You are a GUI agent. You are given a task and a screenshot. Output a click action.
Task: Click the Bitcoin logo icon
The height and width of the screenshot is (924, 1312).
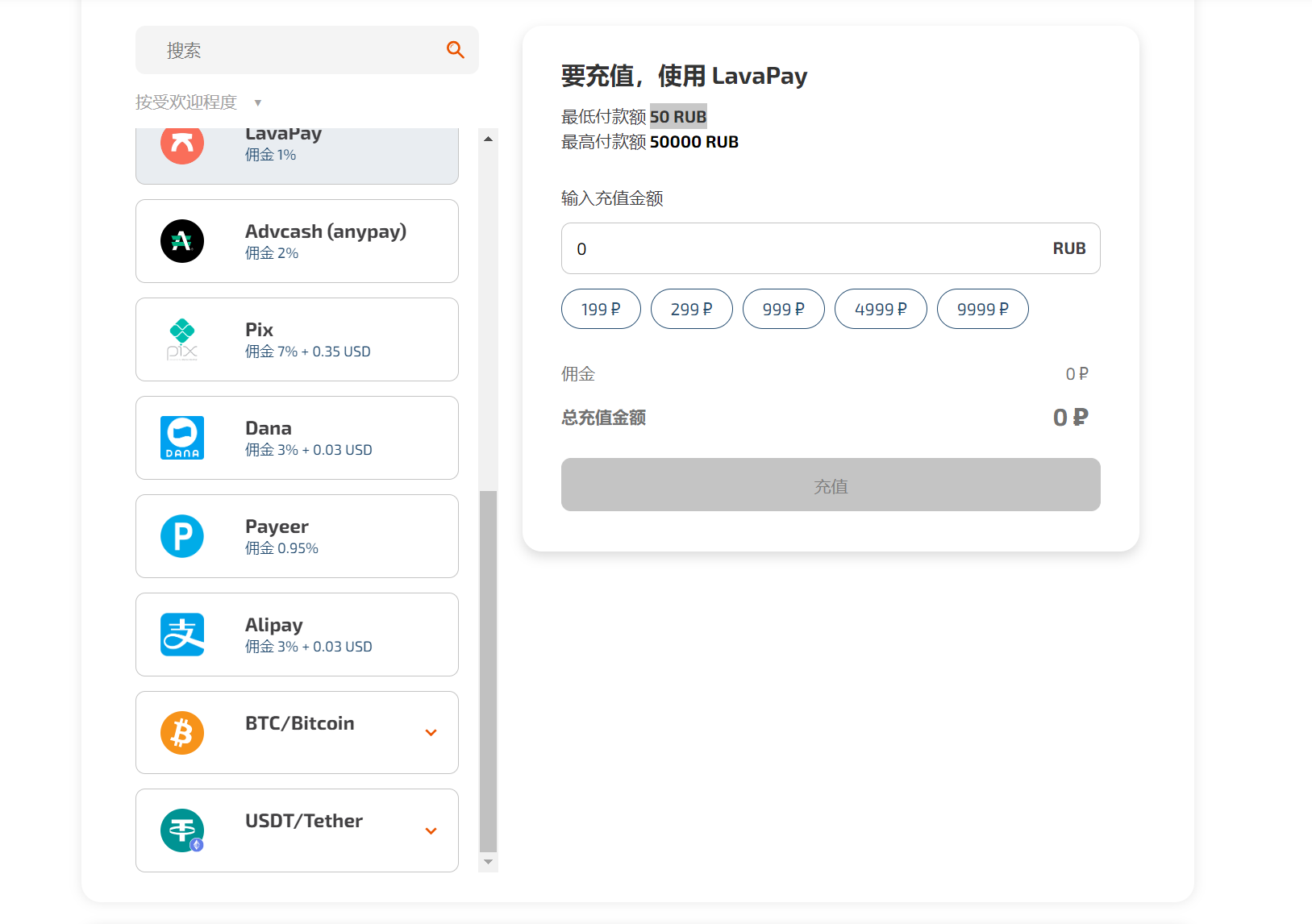click(182, 733)
